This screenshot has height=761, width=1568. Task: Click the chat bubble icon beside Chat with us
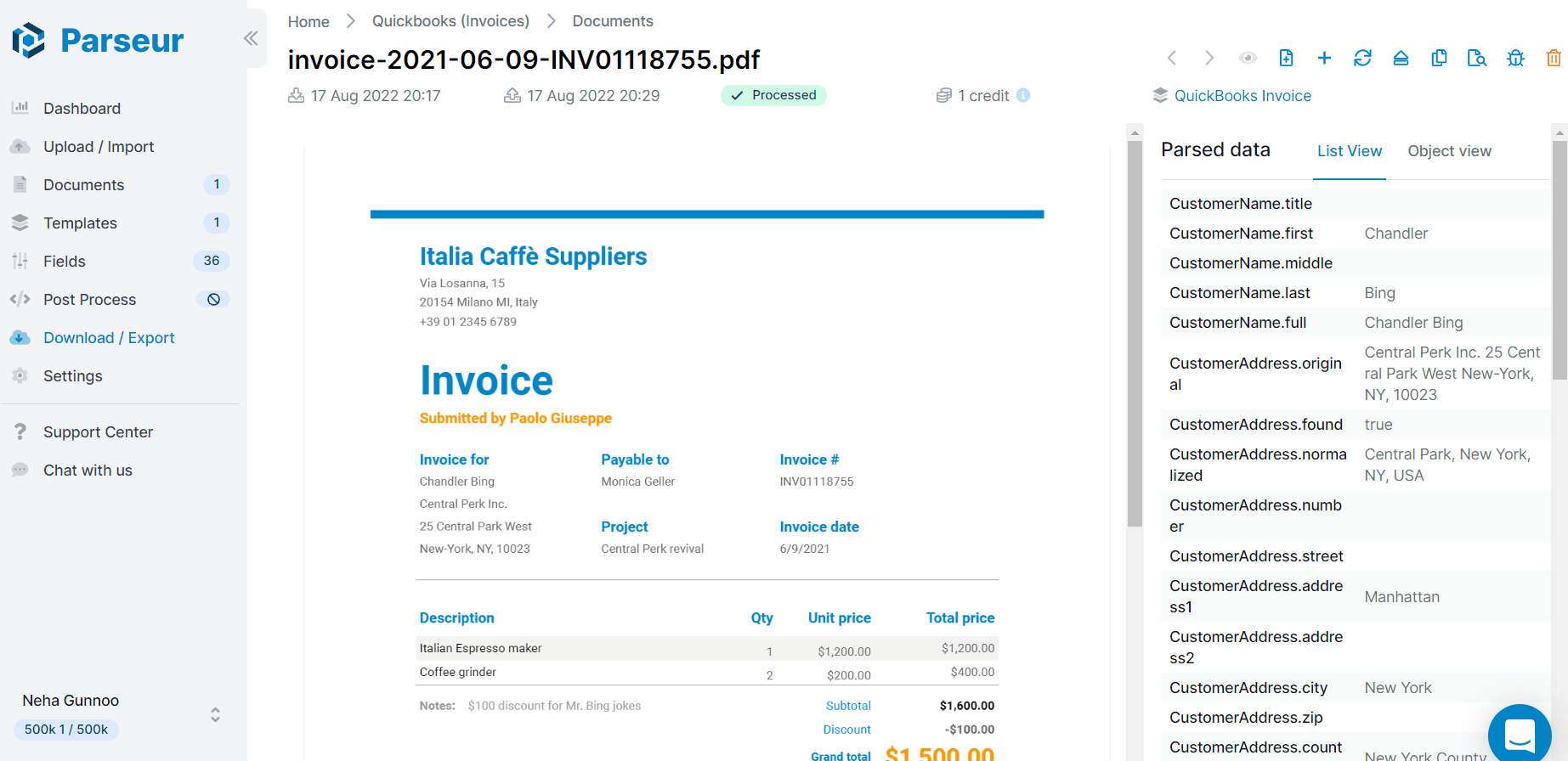click(20, 470)
